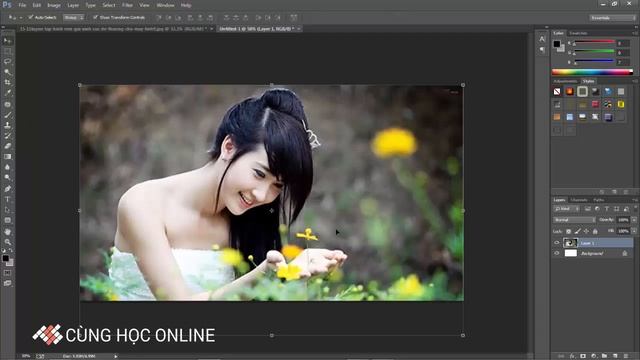Select the Lasso tool
The width and height of the screenshot is (640, 360).
click(7, 62)
